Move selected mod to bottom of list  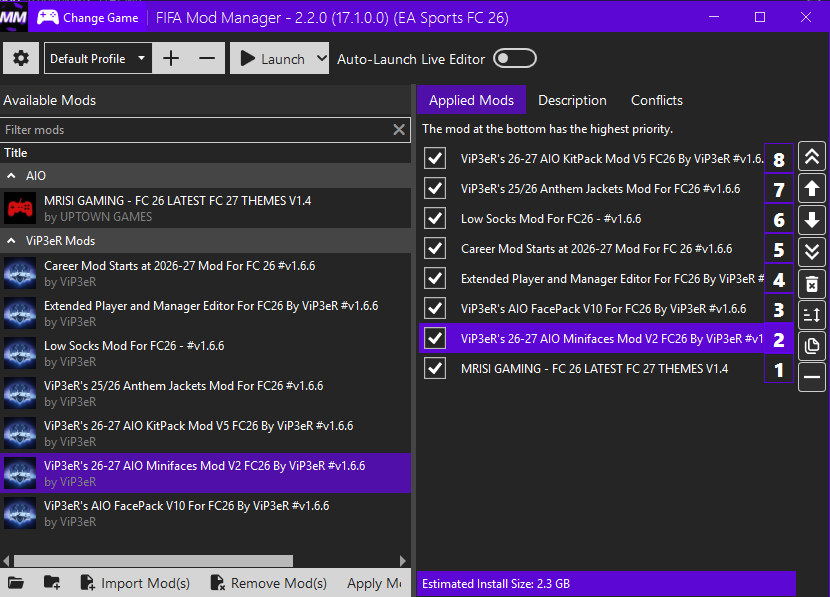pos(811,251)
